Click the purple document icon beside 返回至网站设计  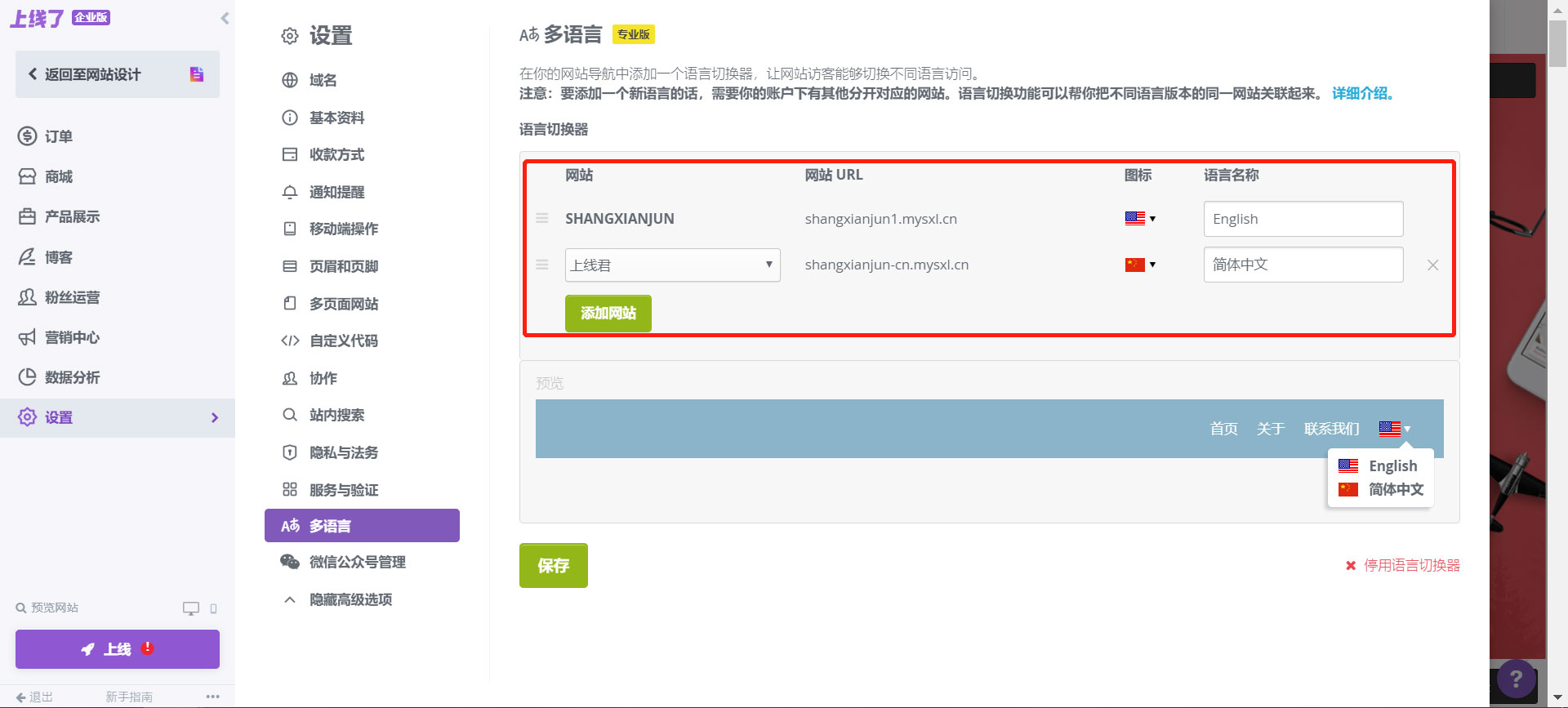click(x=197, y=74)
